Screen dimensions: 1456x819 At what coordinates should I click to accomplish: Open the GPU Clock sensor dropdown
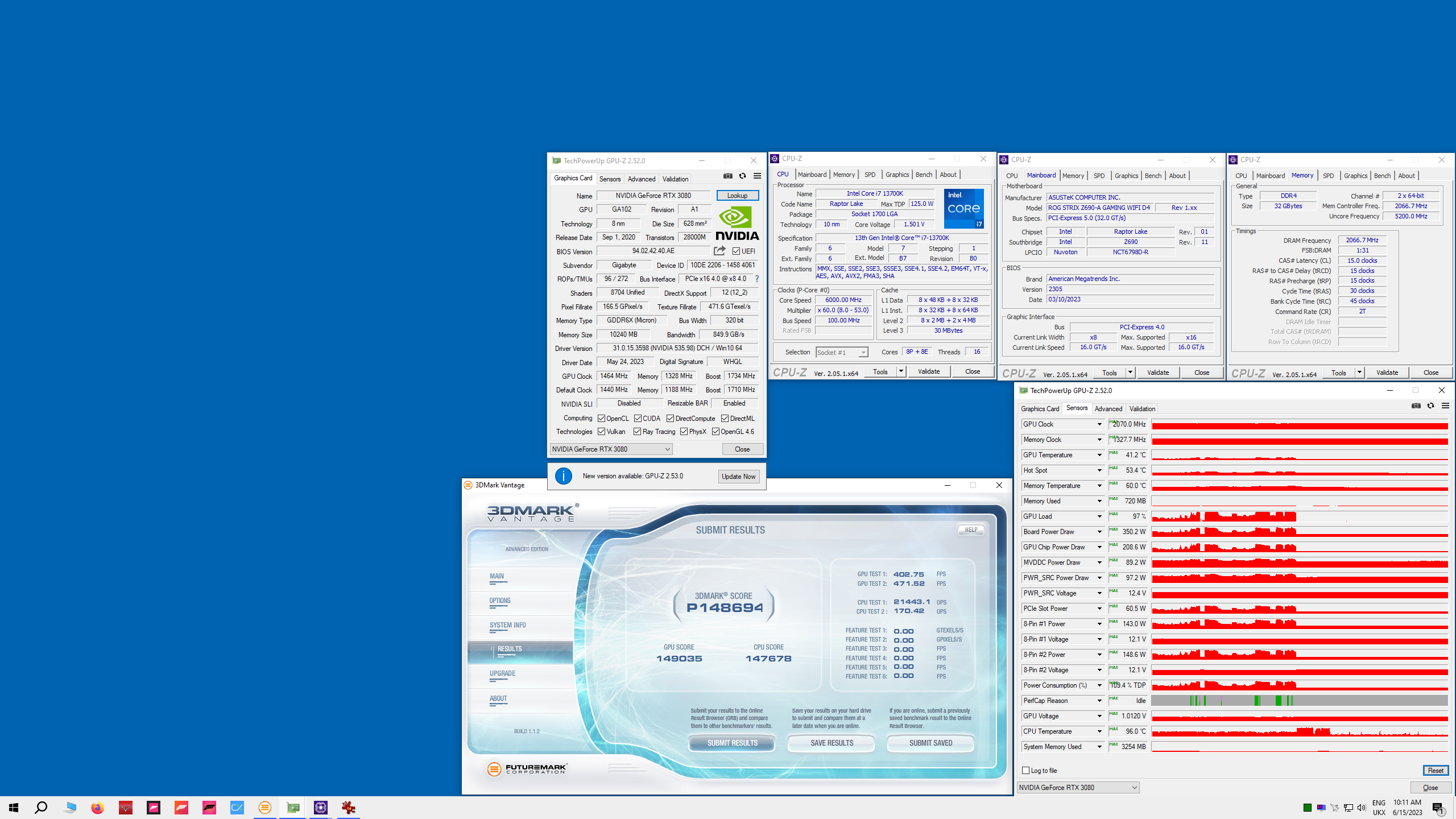click(x=1099, y=424)
